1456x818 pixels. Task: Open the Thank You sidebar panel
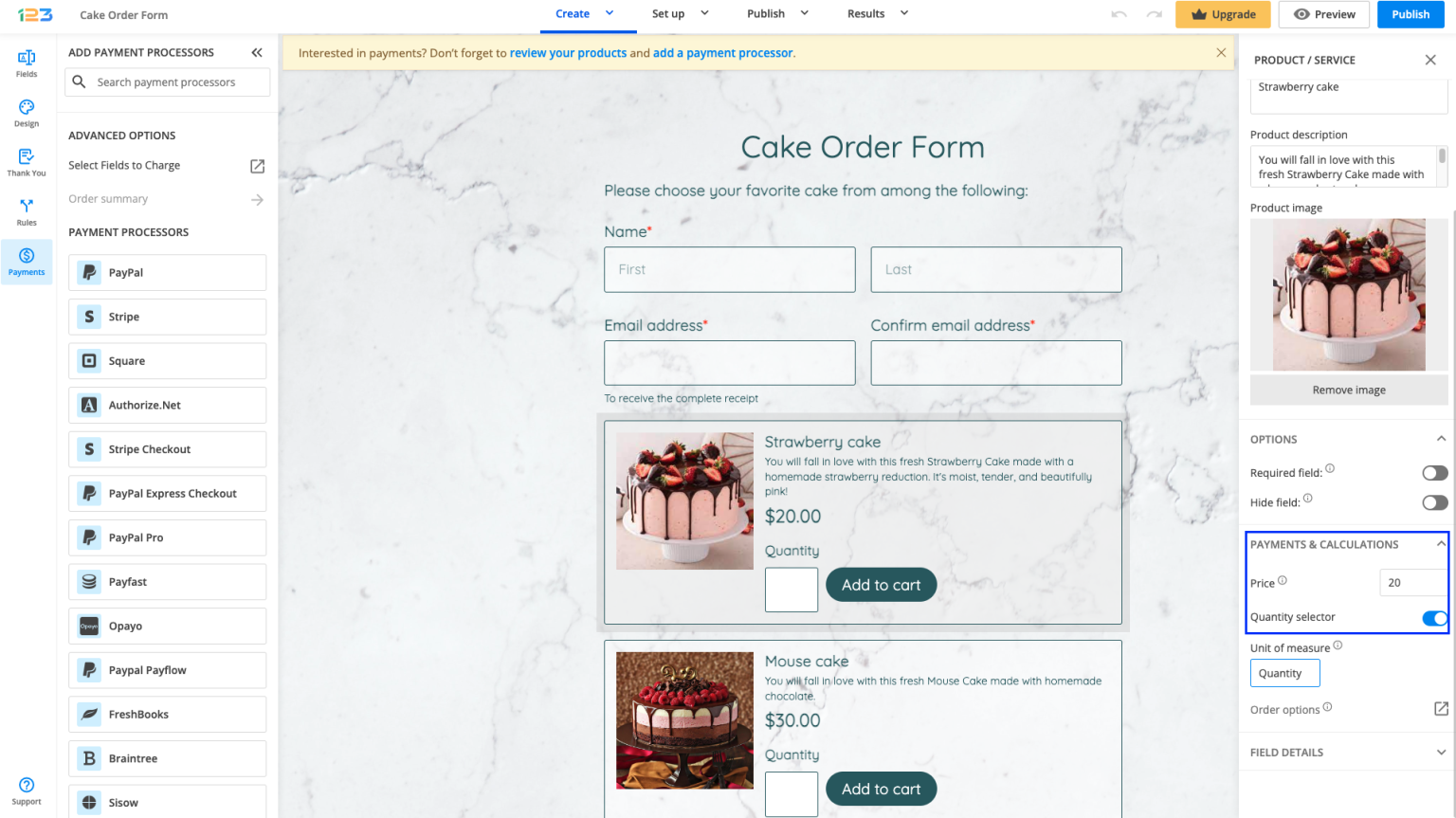click(27, 162)
